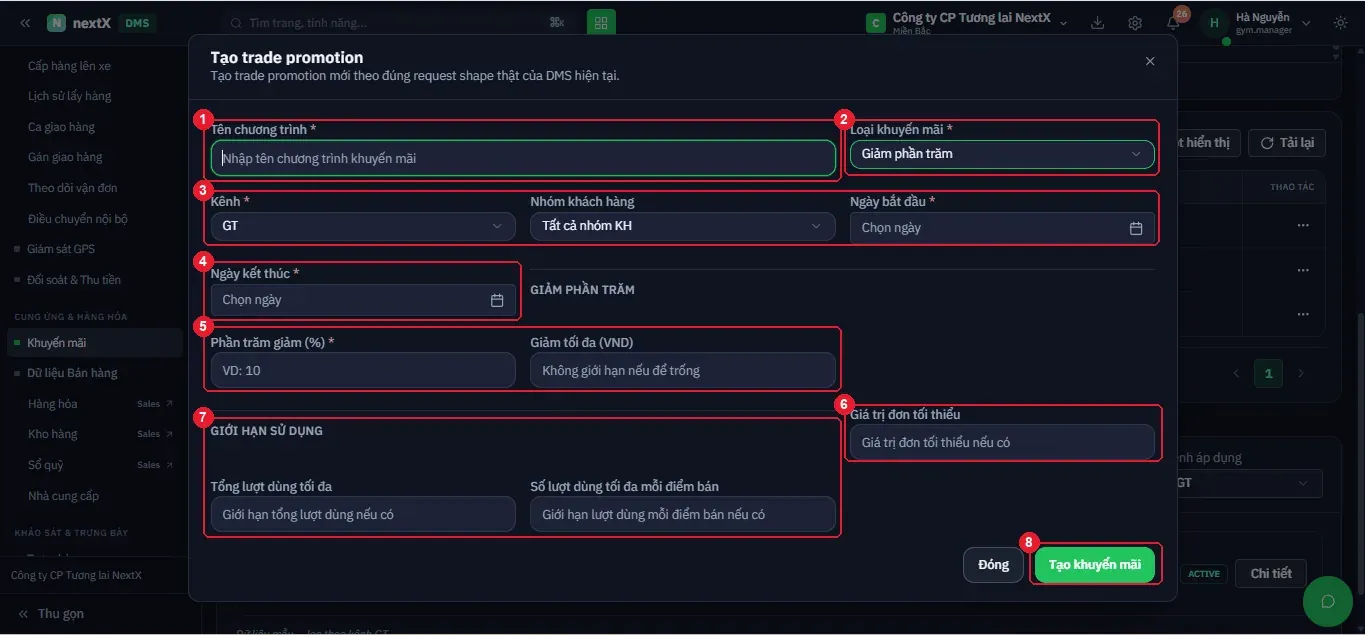Screen dimensions: 1365x635
Task: Click the Giảm tối đa (VND) field
Action: (x=683, y=370)
